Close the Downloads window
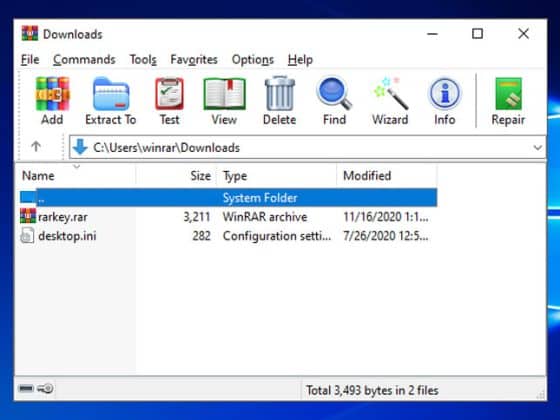The image size is (560, 420). (x=524, y=34)
